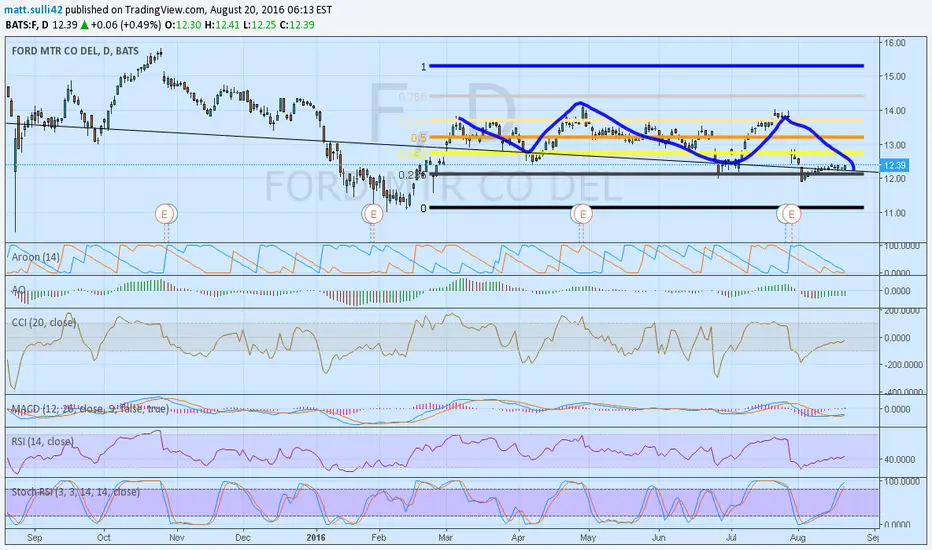932x550 pixels.
Task: Click the Stoch RSI indicator label
Action: pos(75,492)
